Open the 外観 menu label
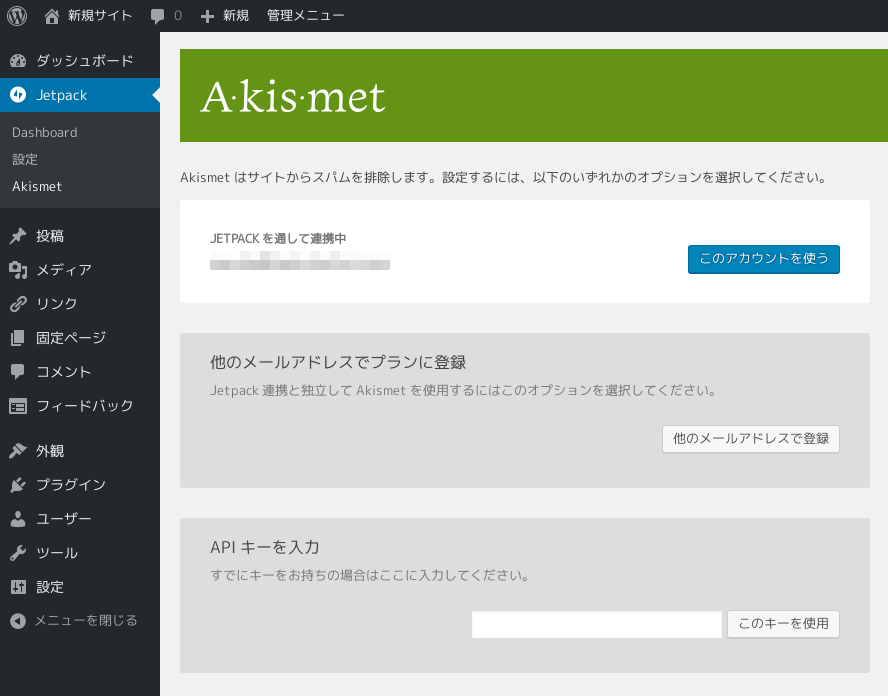Image resolution: width=888 pixels, height=696 pixels. click(x=50, y=451)
